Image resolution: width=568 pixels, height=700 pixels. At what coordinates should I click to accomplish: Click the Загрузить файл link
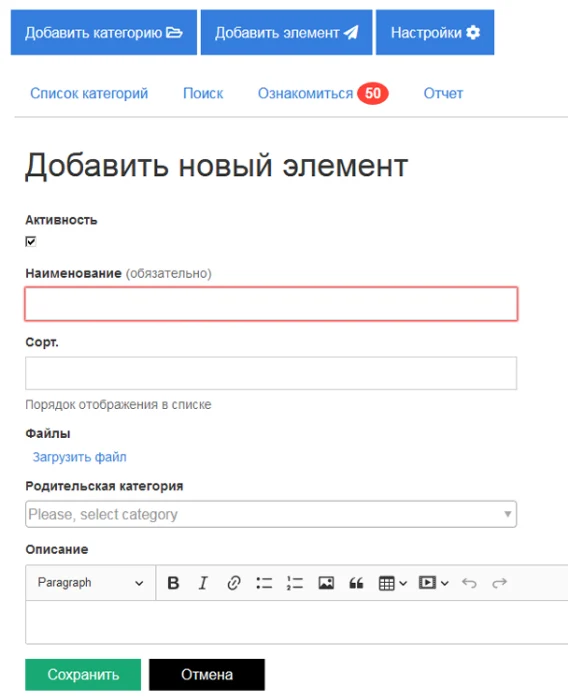tap(79, 457)
